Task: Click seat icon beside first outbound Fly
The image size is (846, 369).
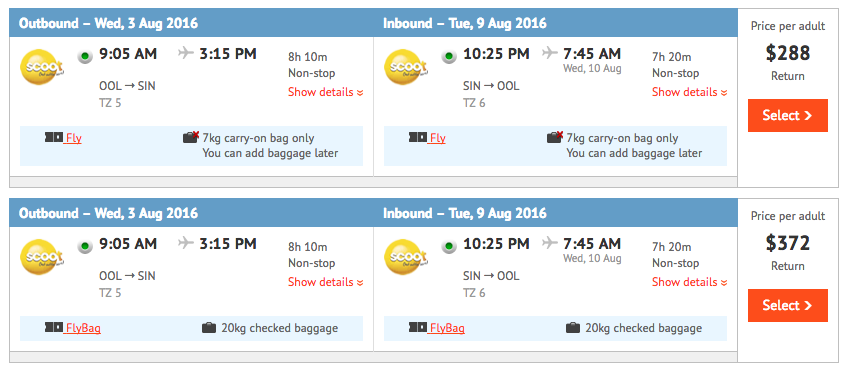Action: pos(54,138)
